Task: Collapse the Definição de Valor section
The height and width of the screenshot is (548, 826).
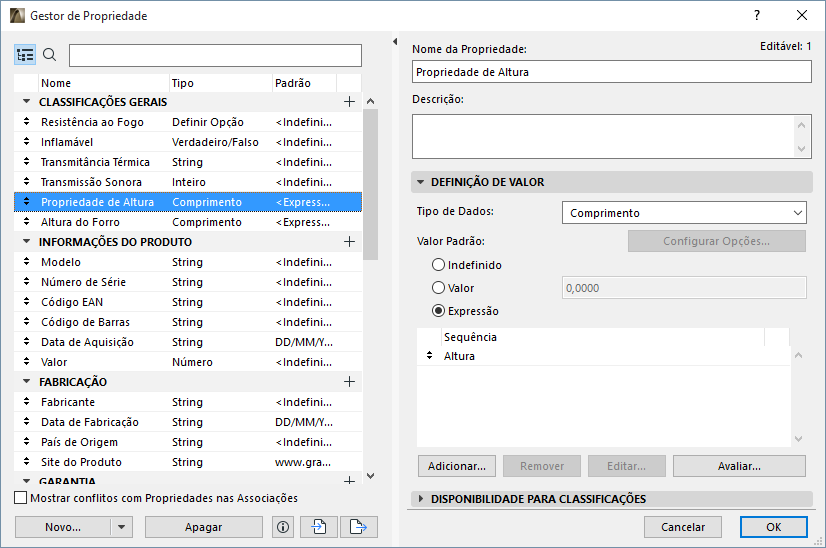Action: pyautogui.click(x=420, y=182)
